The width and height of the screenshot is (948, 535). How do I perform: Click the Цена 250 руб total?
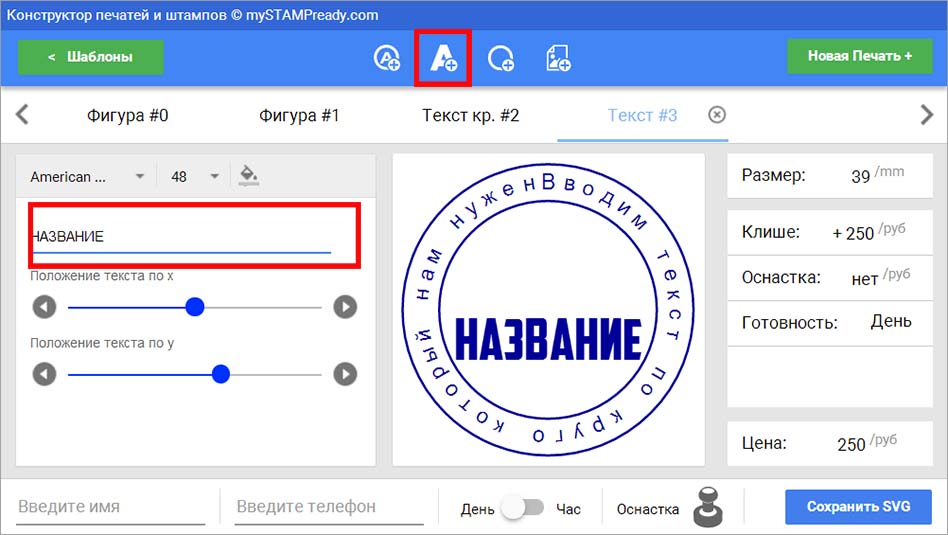click(830, 444)
